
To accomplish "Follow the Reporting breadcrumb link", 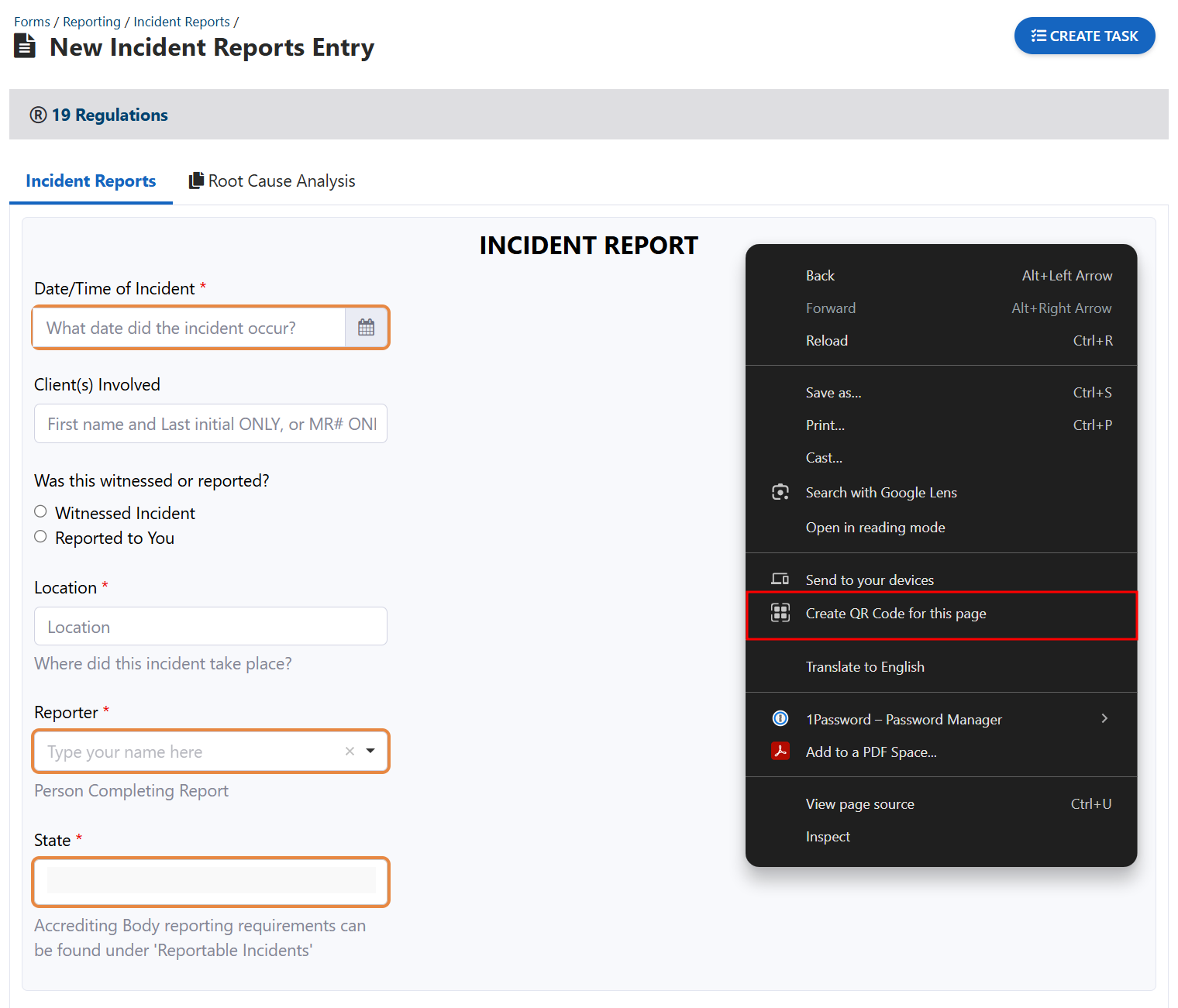I will (x=91, y=22).
